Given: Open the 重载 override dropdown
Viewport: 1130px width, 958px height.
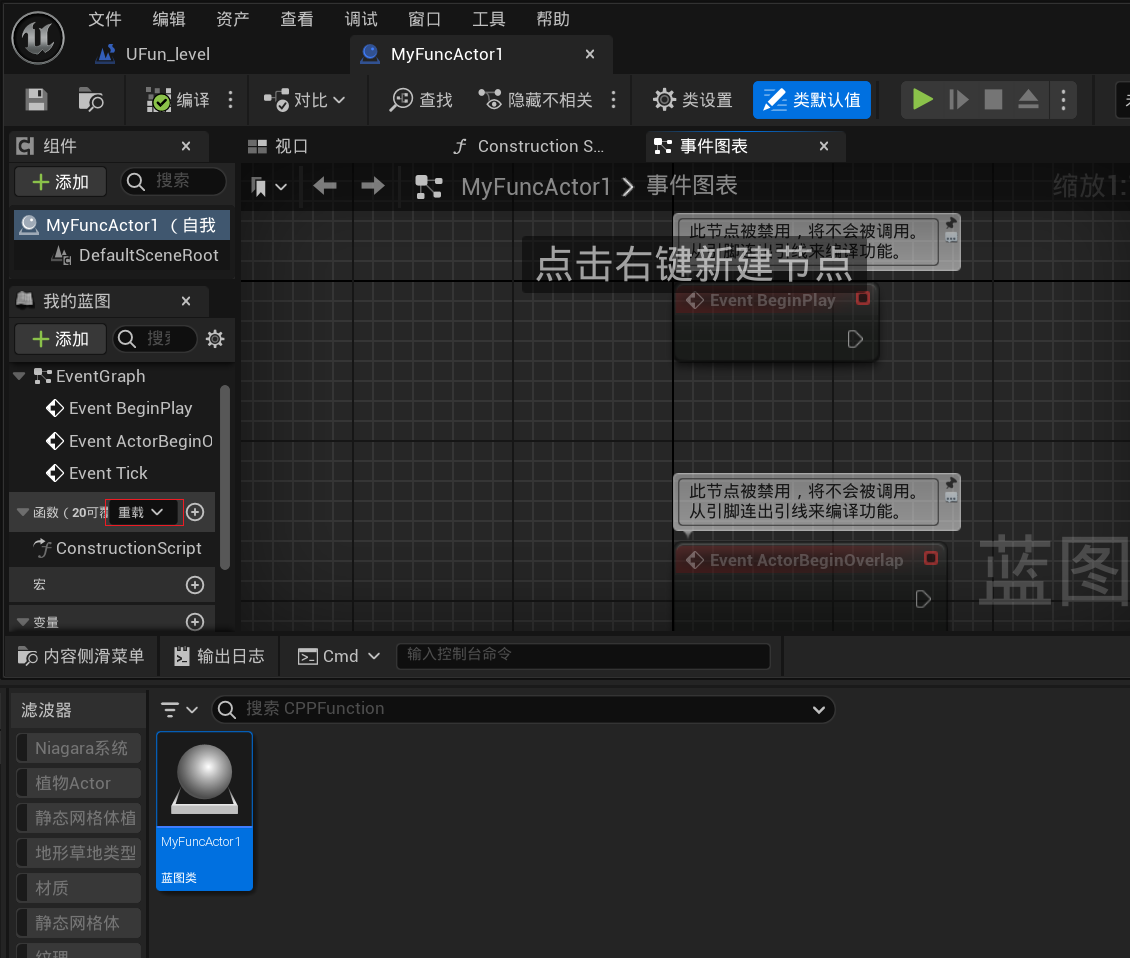Looking at the screenshot, I should point(144,512).
